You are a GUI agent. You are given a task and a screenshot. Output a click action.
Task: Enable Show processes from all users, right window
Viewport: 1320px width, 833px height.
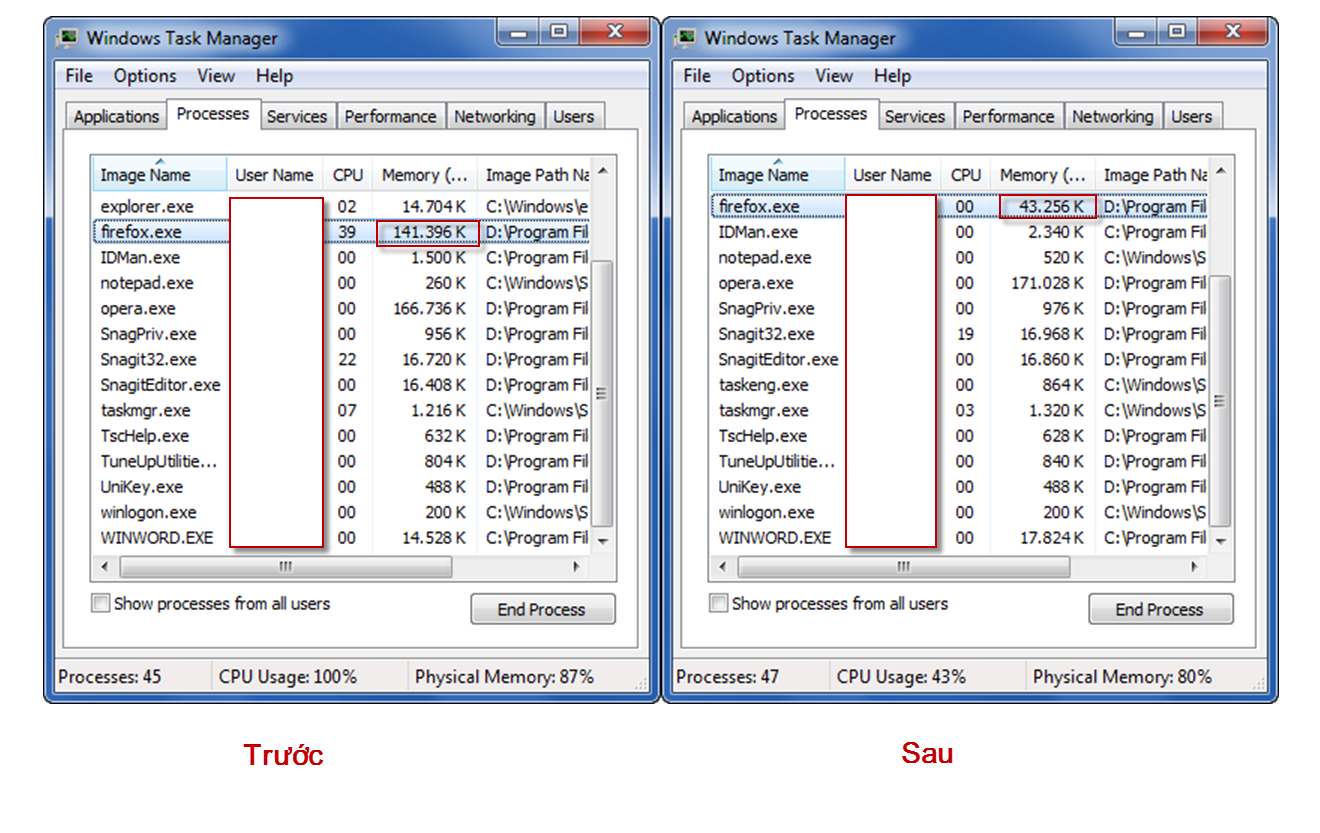(718, 604)
